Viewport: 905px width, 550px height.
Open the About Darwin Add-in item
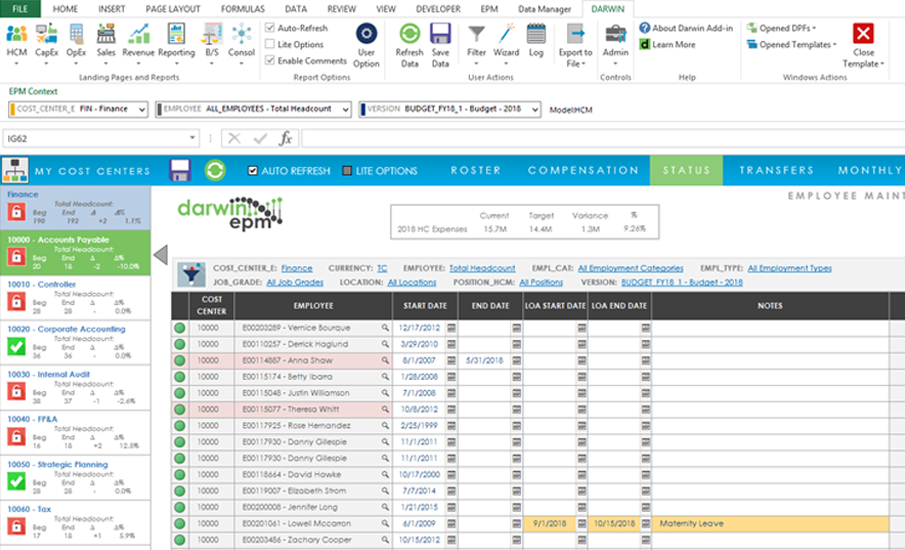click(686, 28)
